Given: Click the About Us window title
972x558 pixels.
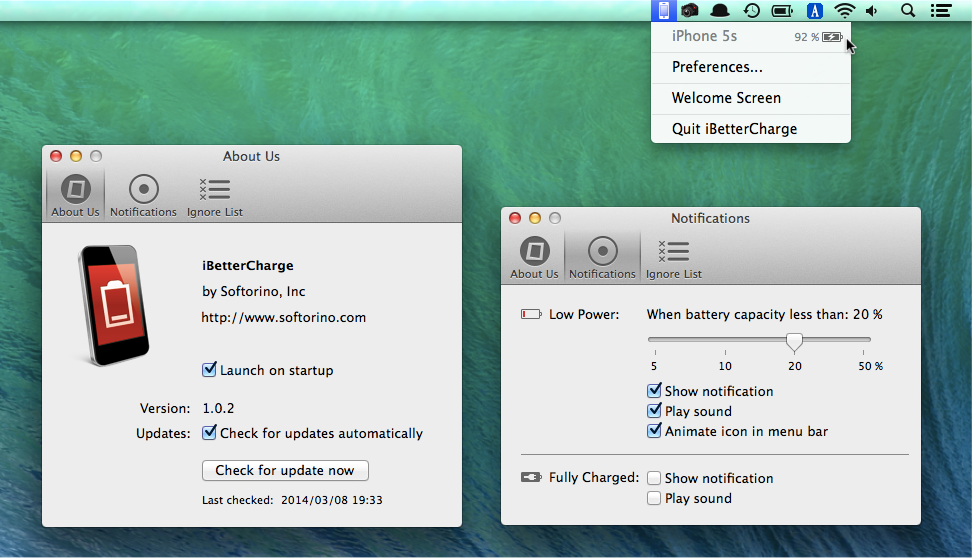Looking at the screenshot, I should 251,156.
